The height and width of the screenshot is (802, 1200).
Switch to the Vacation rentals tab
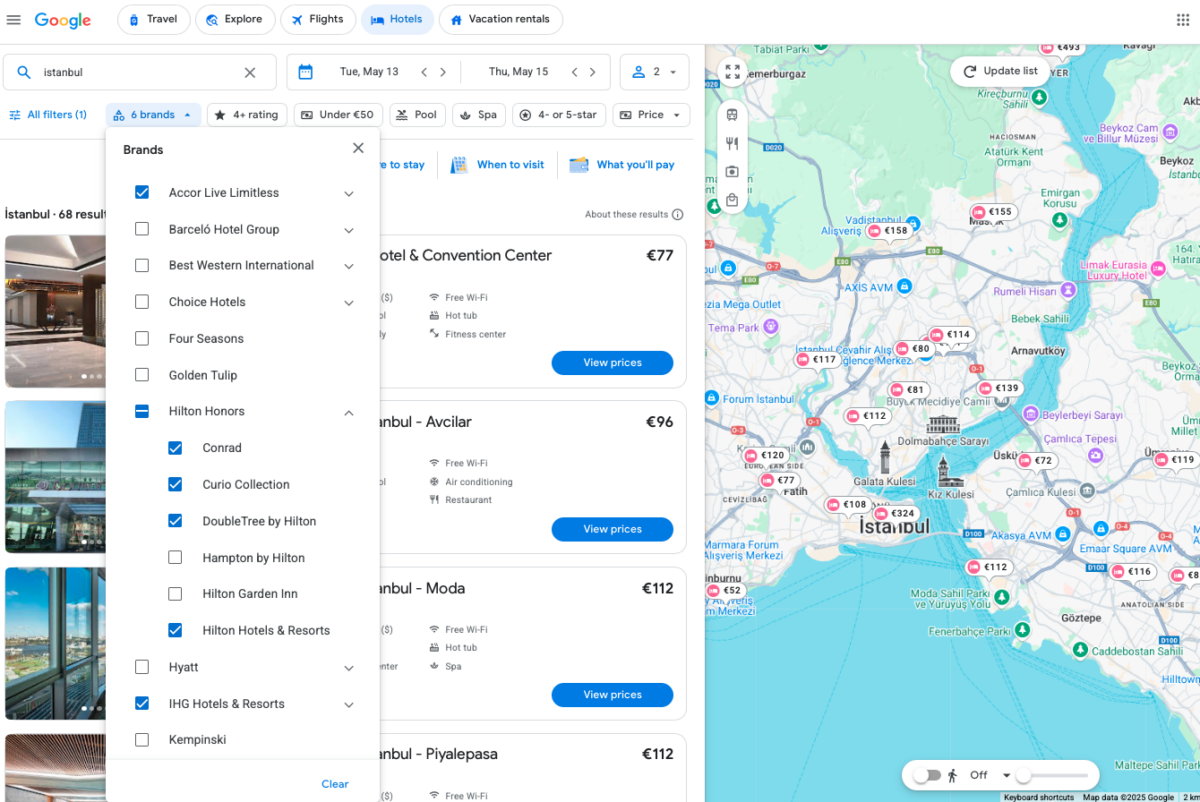pyautogui.click(x=501, y=19)
